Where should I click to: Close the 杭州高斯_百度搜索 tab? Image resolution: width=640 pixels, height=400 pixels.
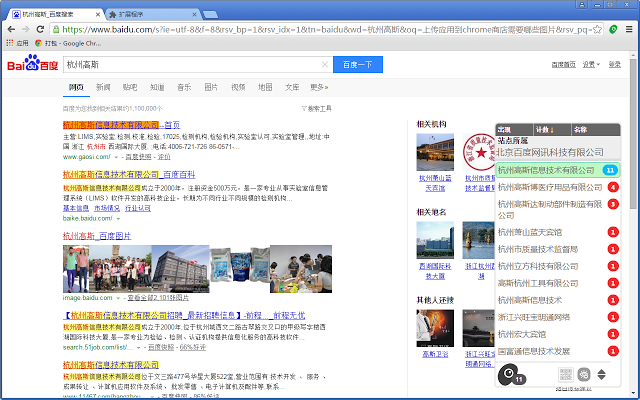[x=98, y=14]
